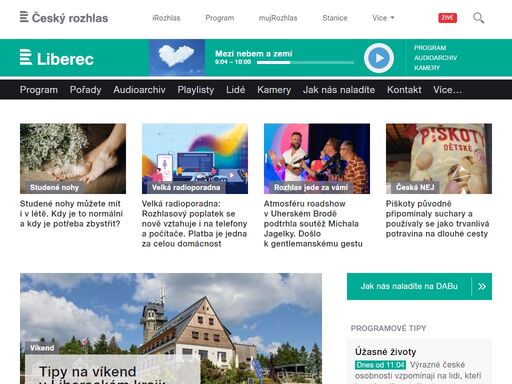This screenshot has height=384, width=512.
Task: Open the Piškoty Česká NEJ image
Action: [439, 159]
